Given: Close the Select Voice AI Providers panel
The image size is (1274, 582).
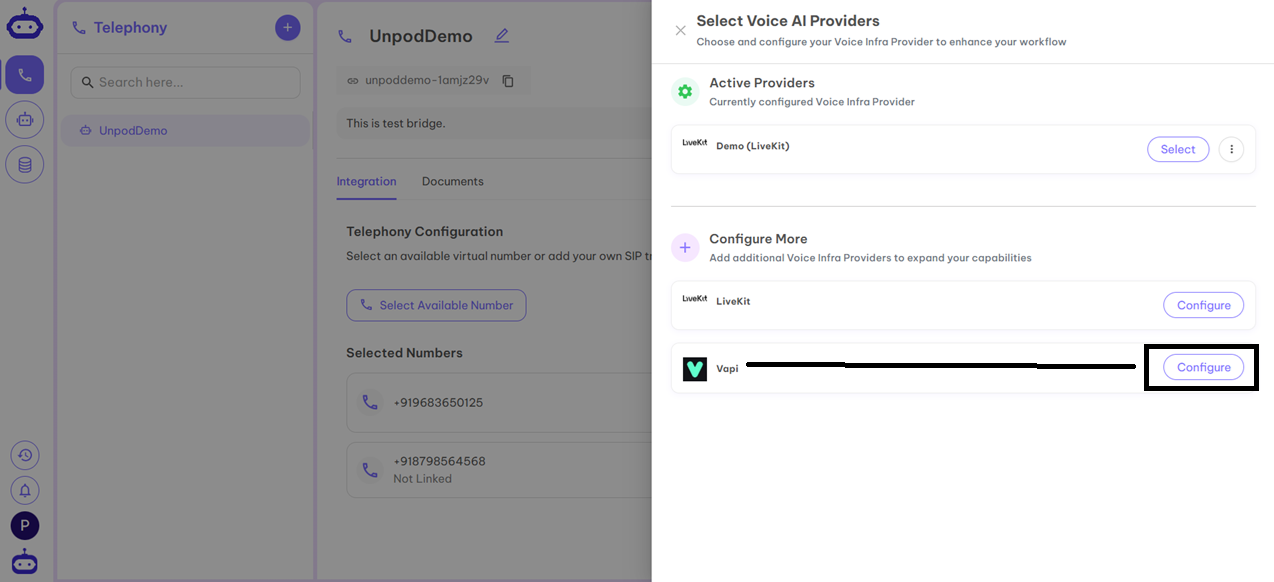Looking at the screenshot, I should point(680,31).
